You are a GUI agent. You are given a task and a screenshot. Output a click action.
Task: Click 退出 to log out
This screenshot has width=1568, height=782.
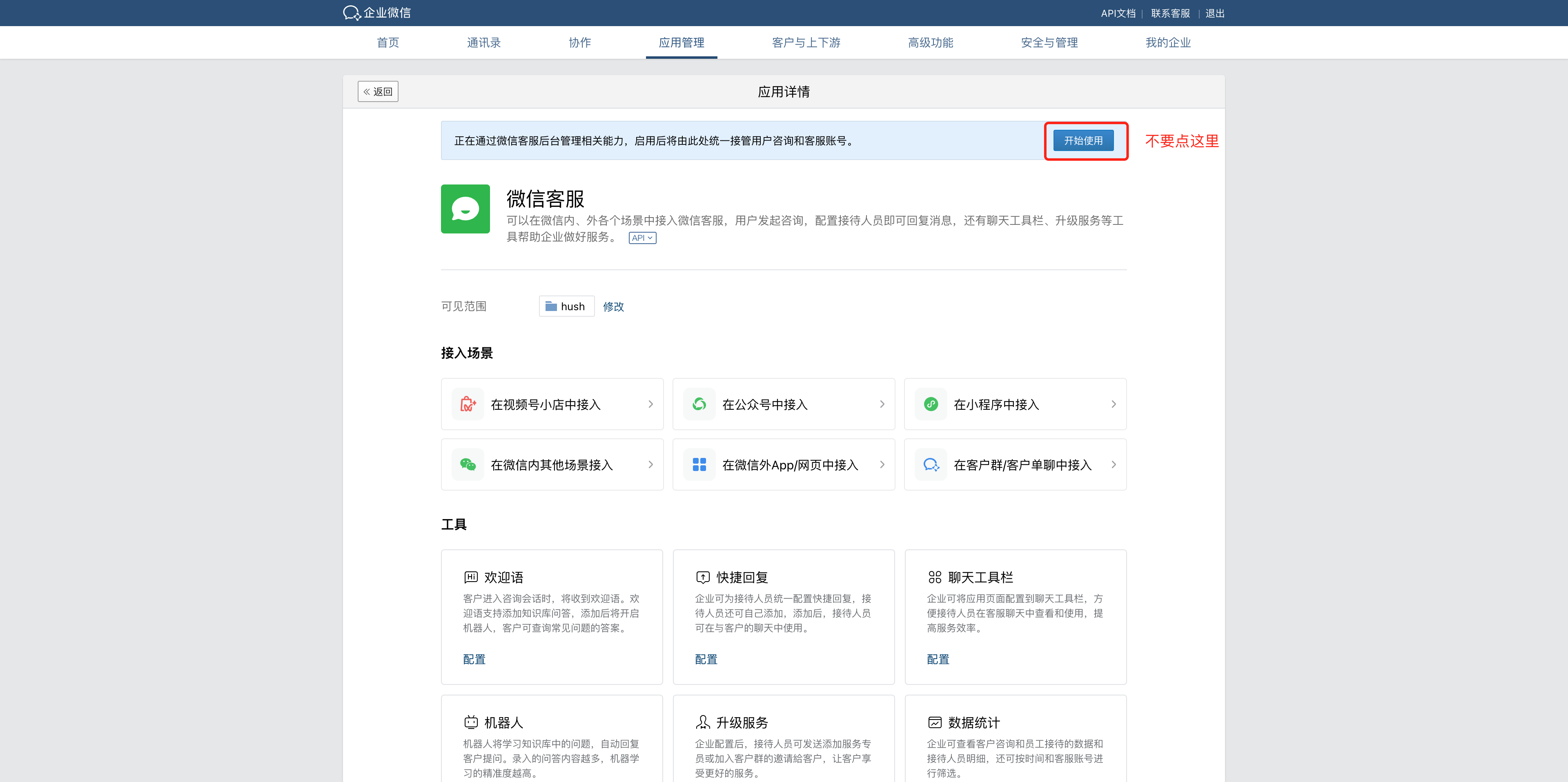point(1214,13)
